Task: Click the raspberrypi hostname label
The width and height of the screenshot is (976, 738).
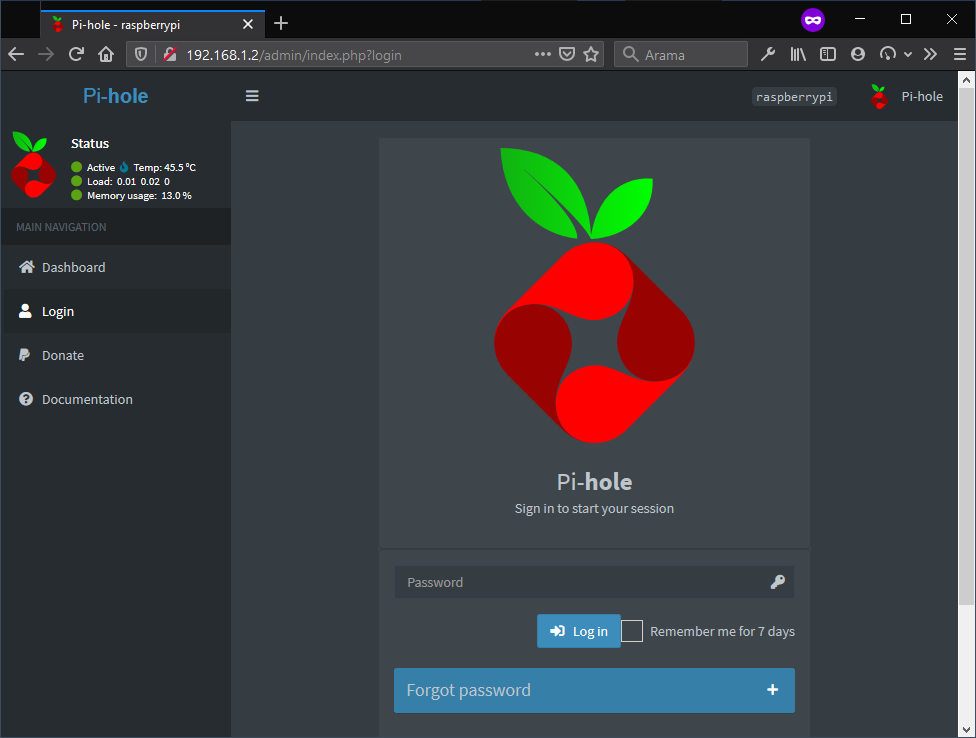Action: click(x=794, y=97)
